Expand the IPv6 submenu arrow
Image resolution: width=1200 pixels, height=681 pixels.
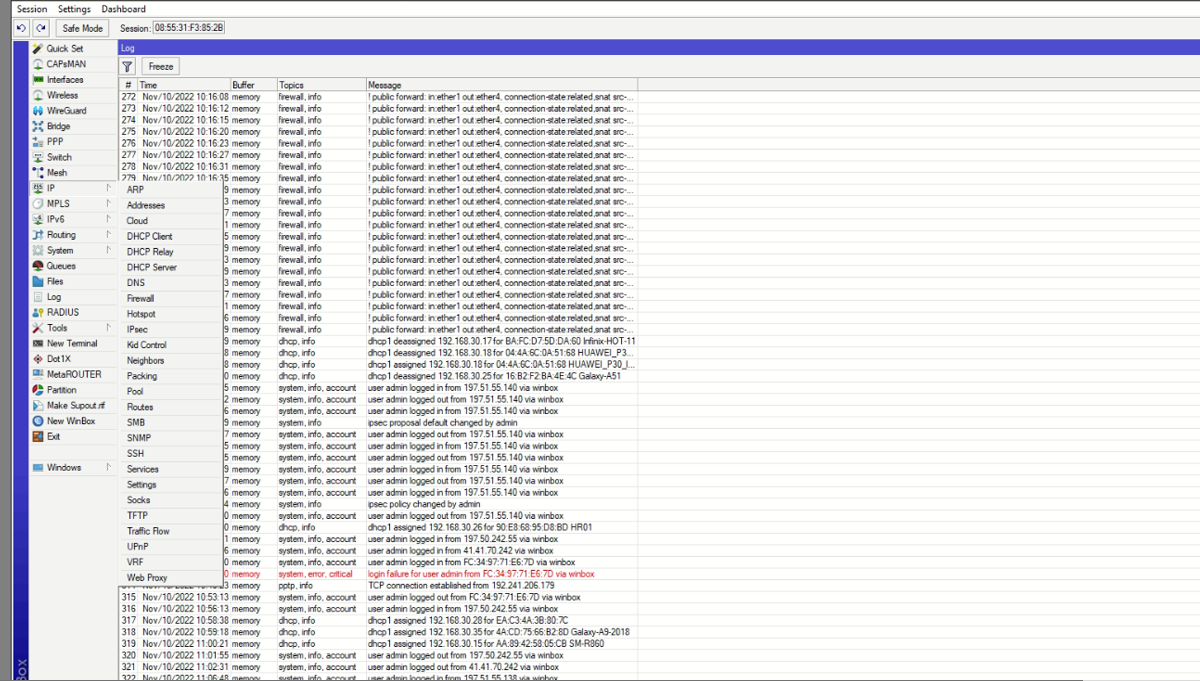coord(108,219)
